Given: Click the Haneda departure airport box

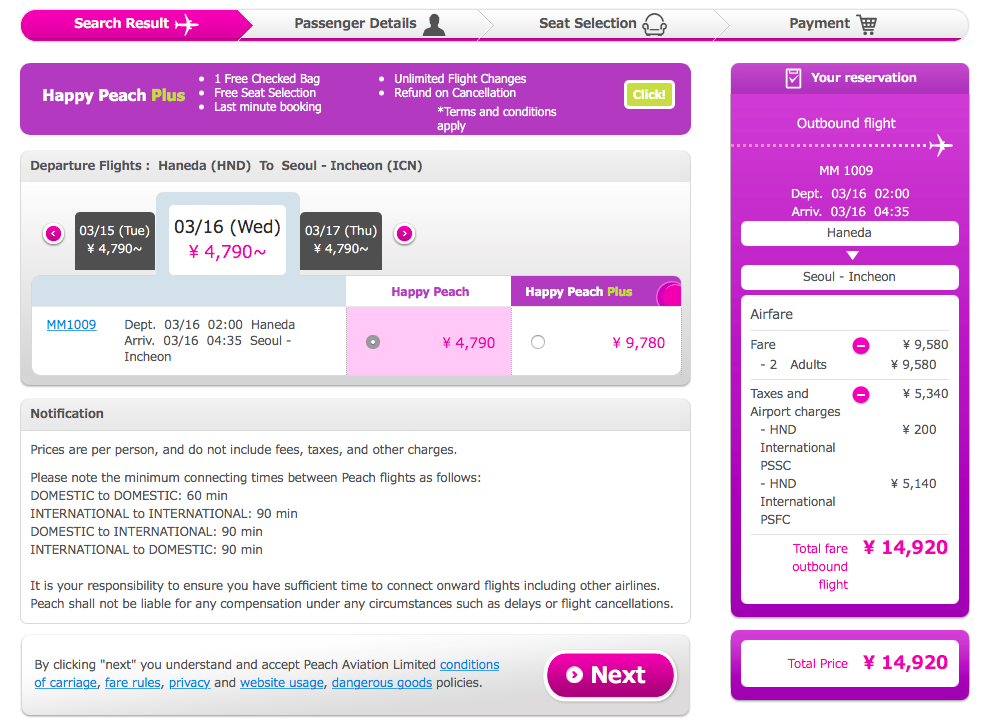Looking at the screenshot, I should [x=849, y=233].
